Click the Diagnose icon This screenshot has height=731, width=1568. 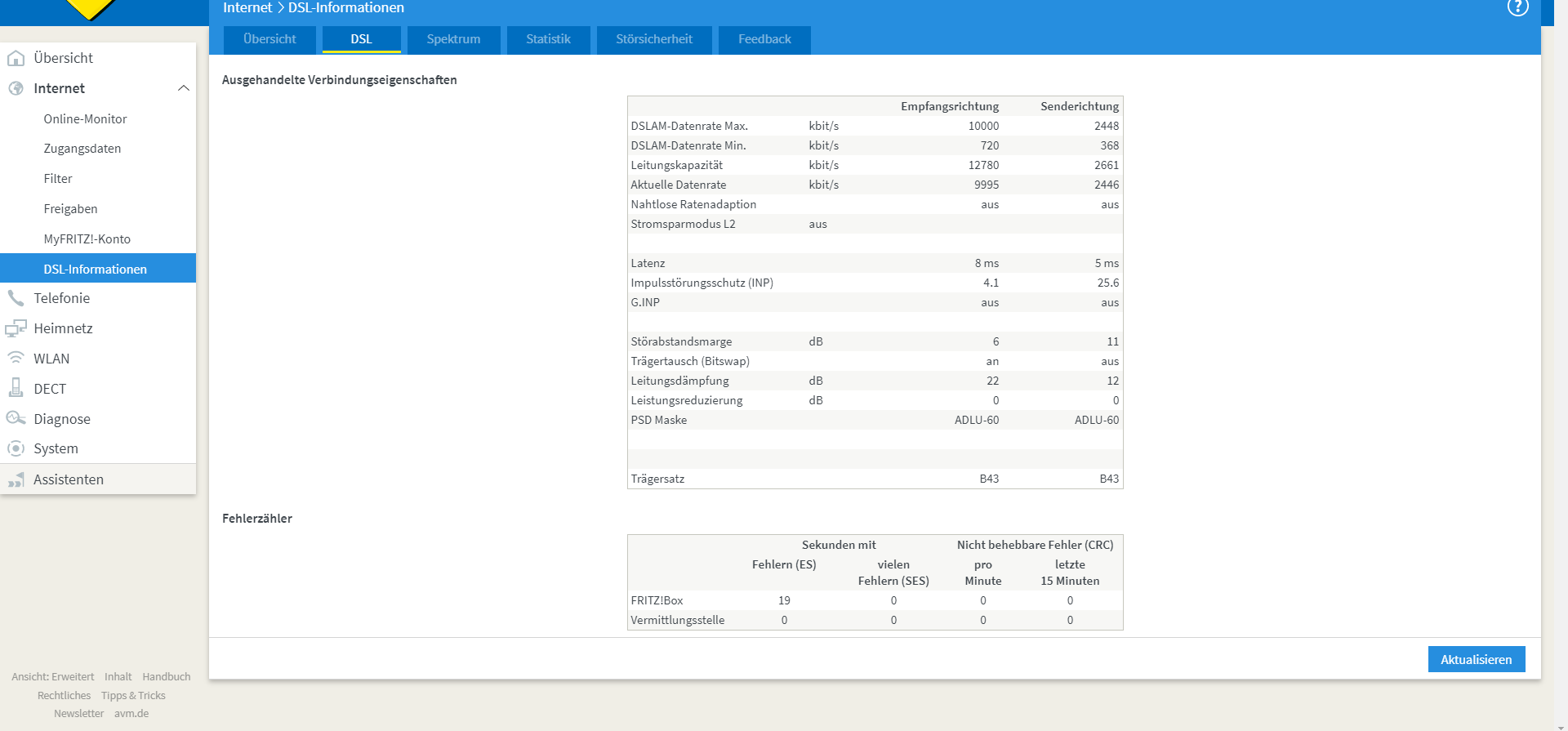click(16, 418)
